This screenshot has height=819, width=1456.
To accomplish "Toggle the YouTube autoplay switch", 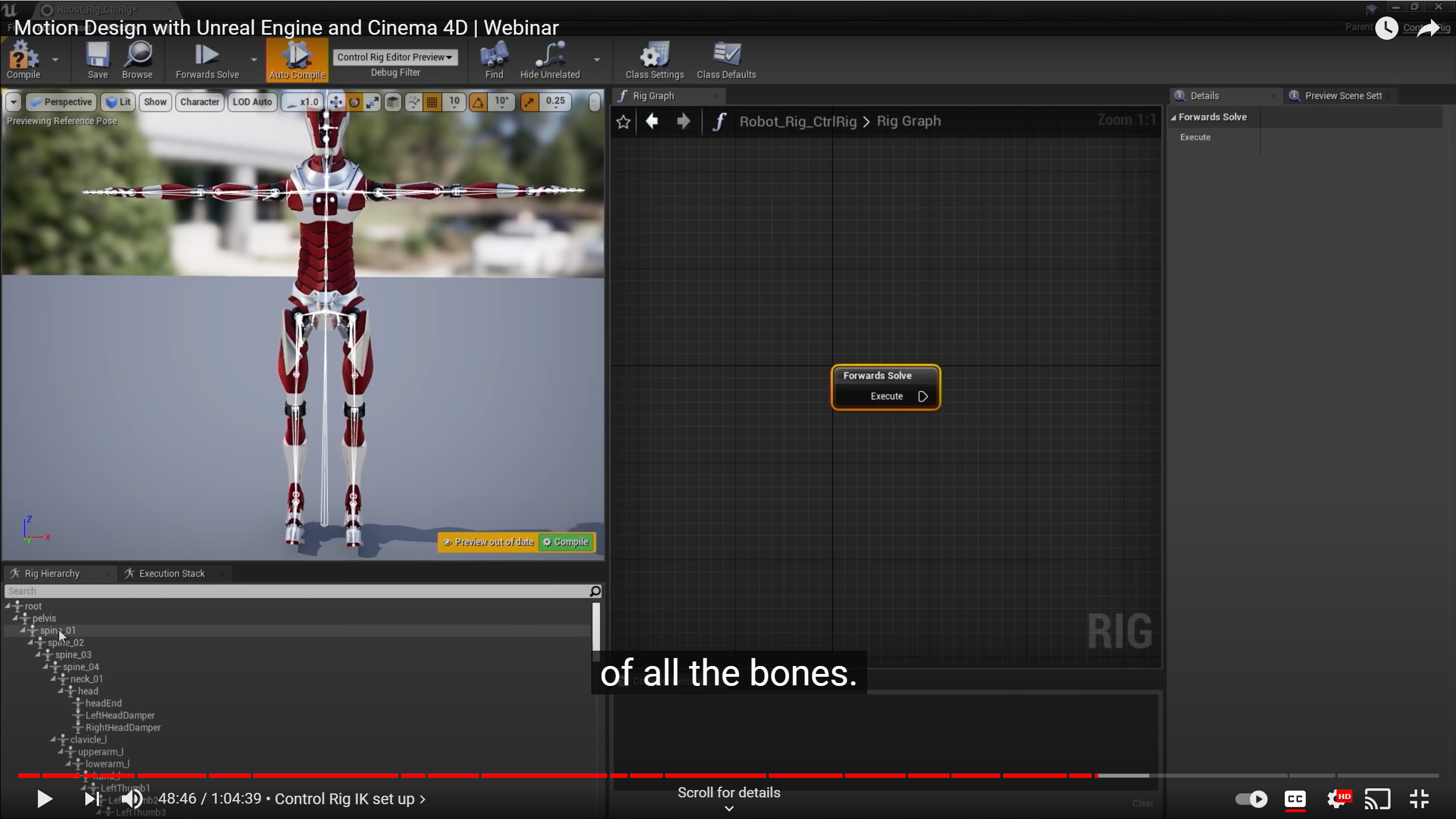I will [1251, 799].
